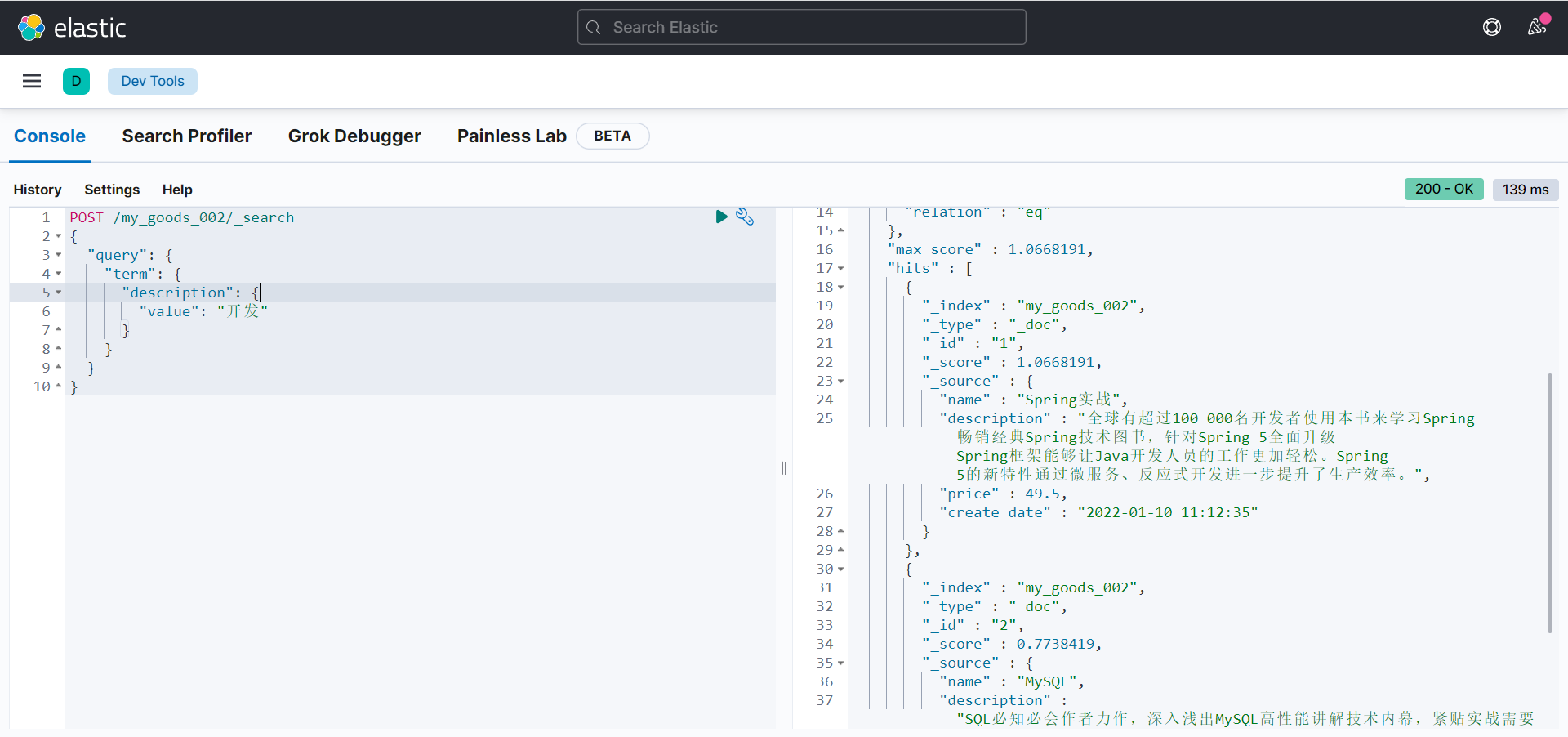This screenshot has height=737, width=1568.
Task: Switch to the Painless Lab tab
Action: coord(512,136)
